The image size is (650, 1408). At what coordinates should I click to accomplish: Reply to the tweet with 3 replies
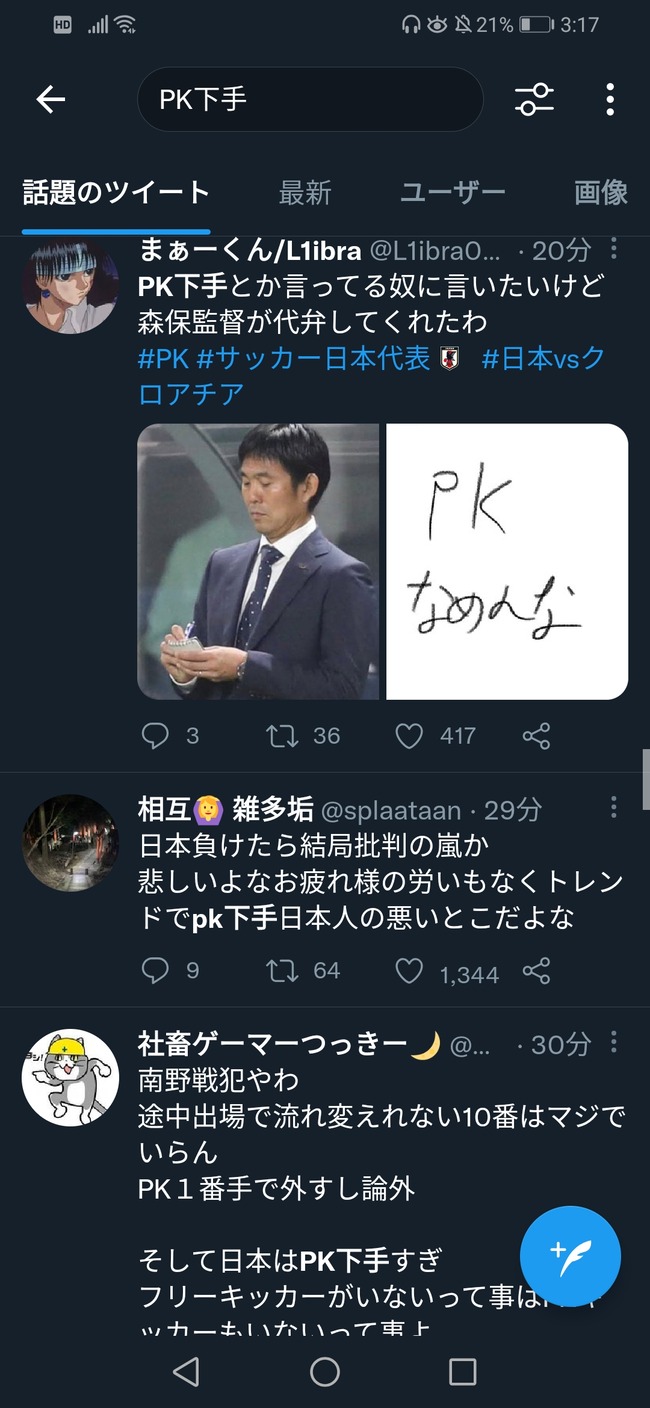(155, 737)
